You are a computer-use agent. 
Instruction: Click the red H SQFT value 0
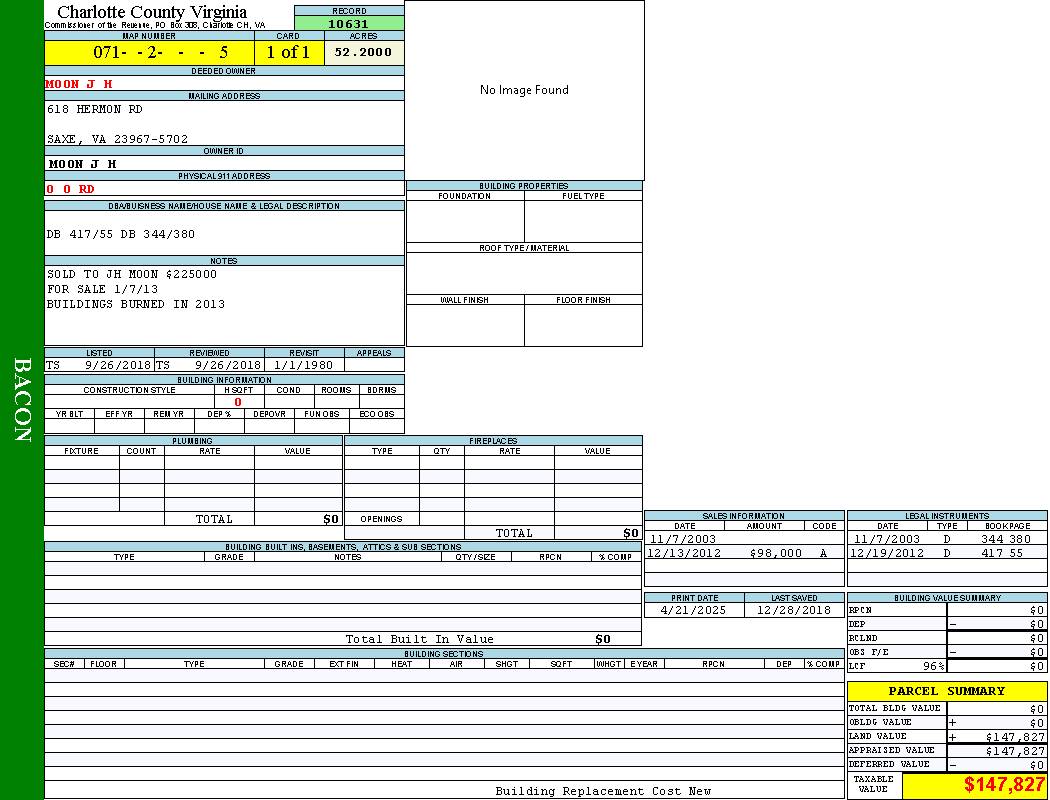238,402
